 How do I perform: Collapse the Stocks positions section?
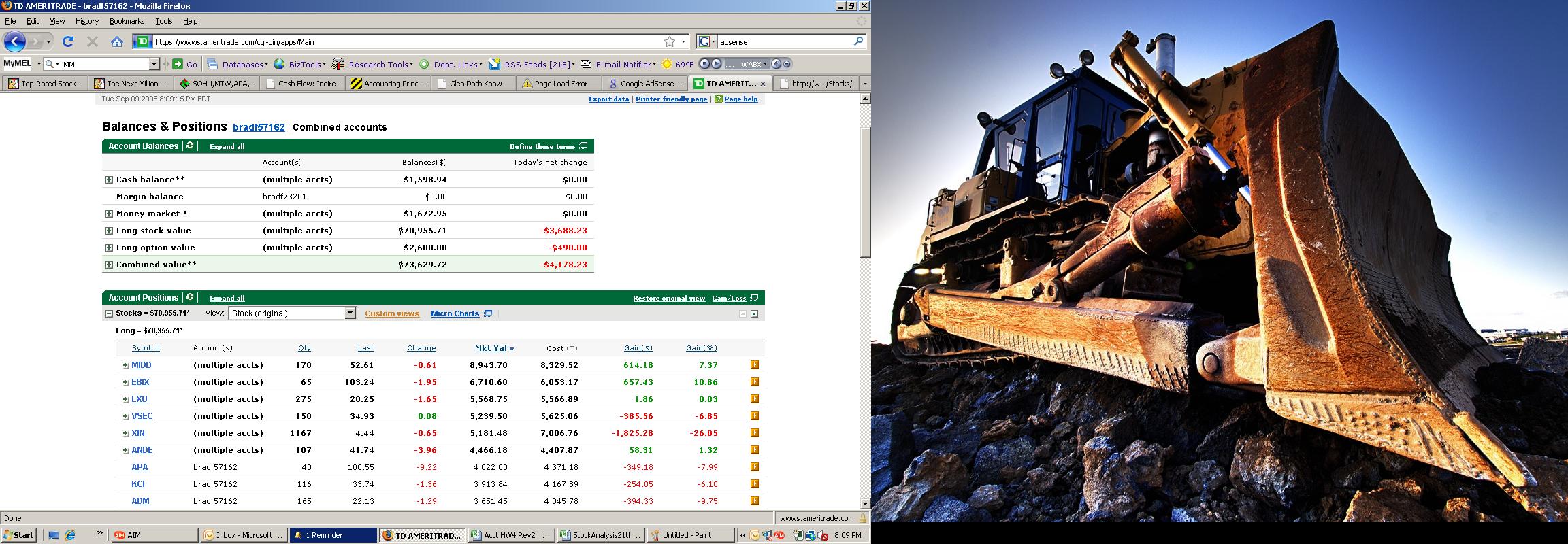point(109,313)
